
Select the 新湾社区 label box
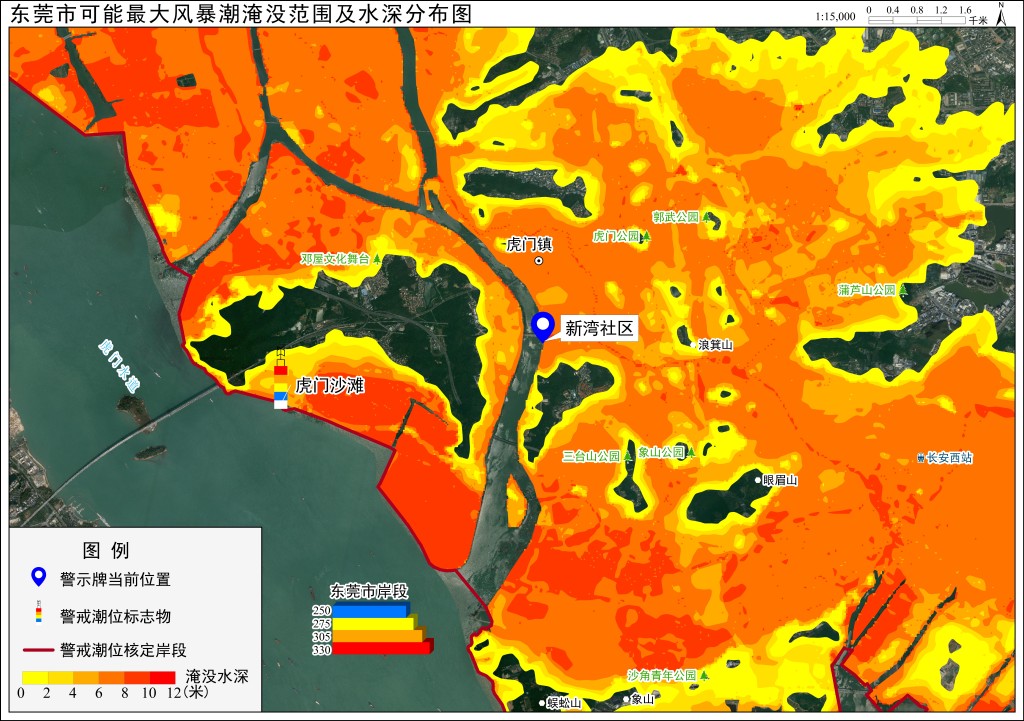pos(599,328)
